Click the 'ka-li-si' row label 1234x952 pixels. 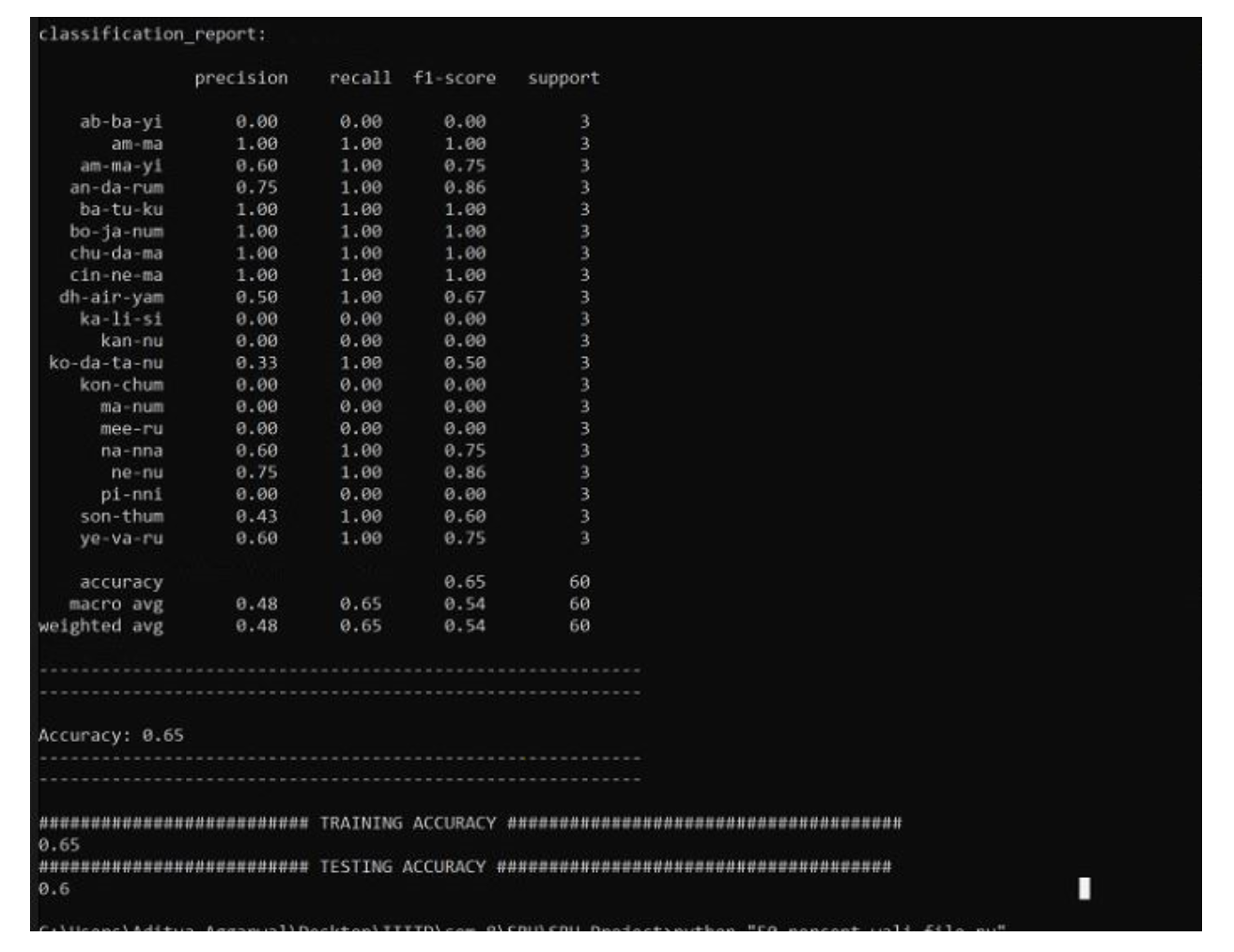pyautogui.click(x=121, y=319)
